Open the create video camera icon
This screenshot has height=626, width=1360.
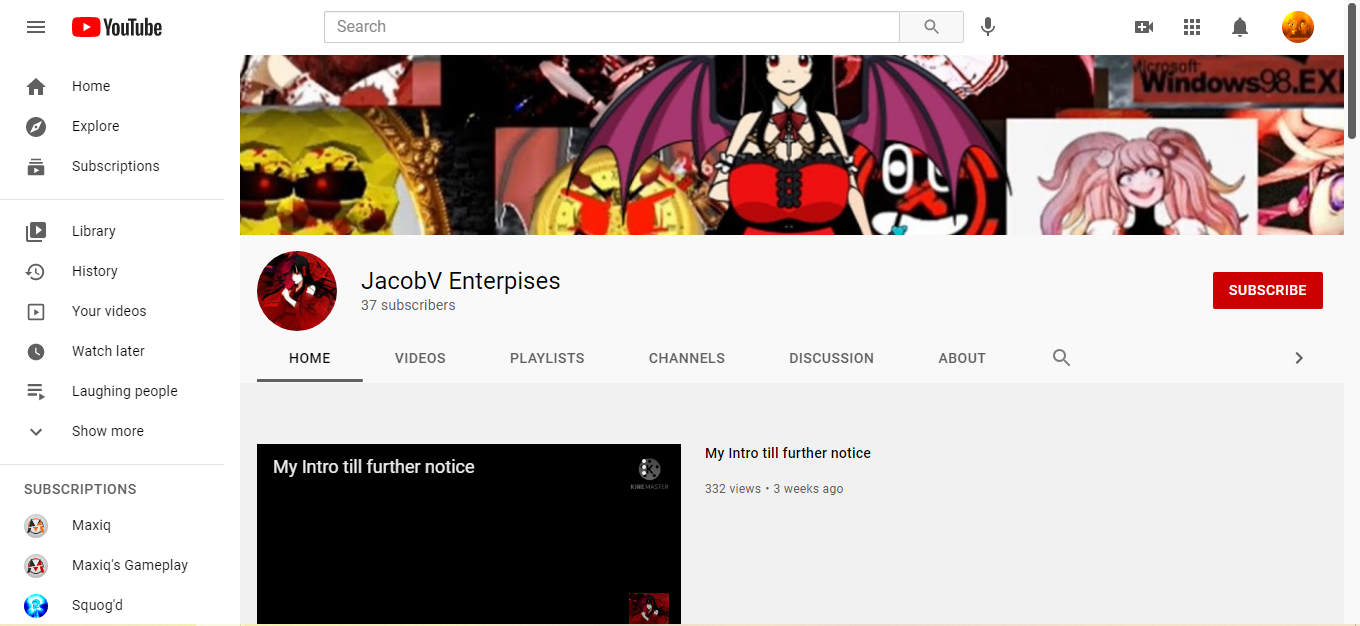pos(1144,27)
